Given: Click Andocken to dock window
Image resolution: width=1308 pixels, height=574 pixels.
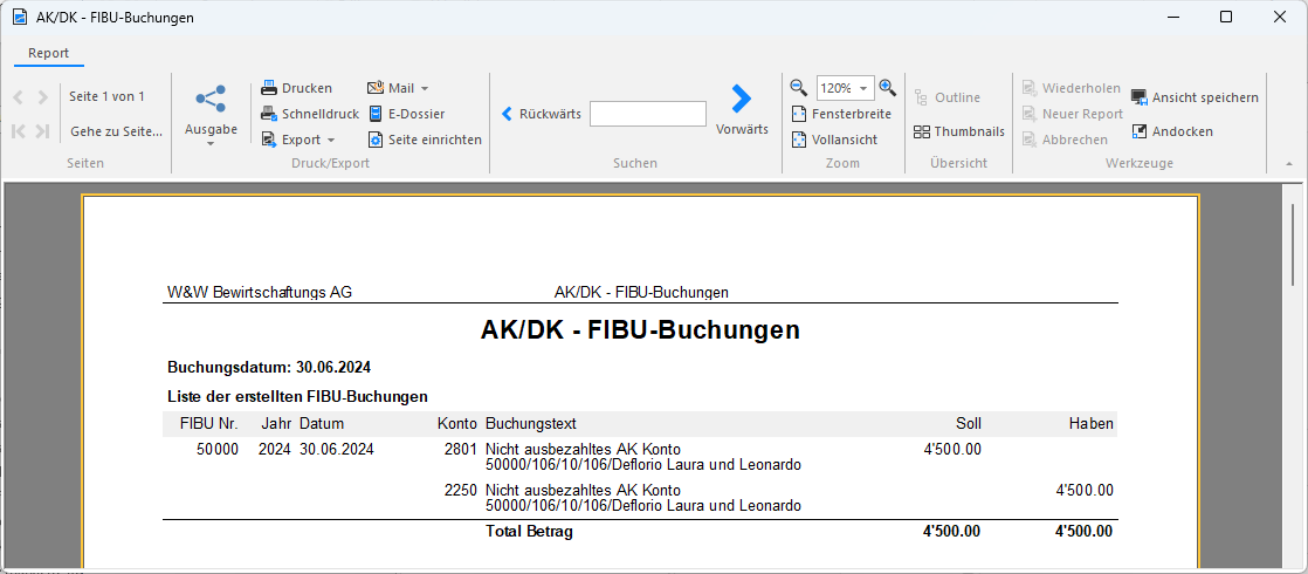Looking at the screenshot, I should 1172,131.
